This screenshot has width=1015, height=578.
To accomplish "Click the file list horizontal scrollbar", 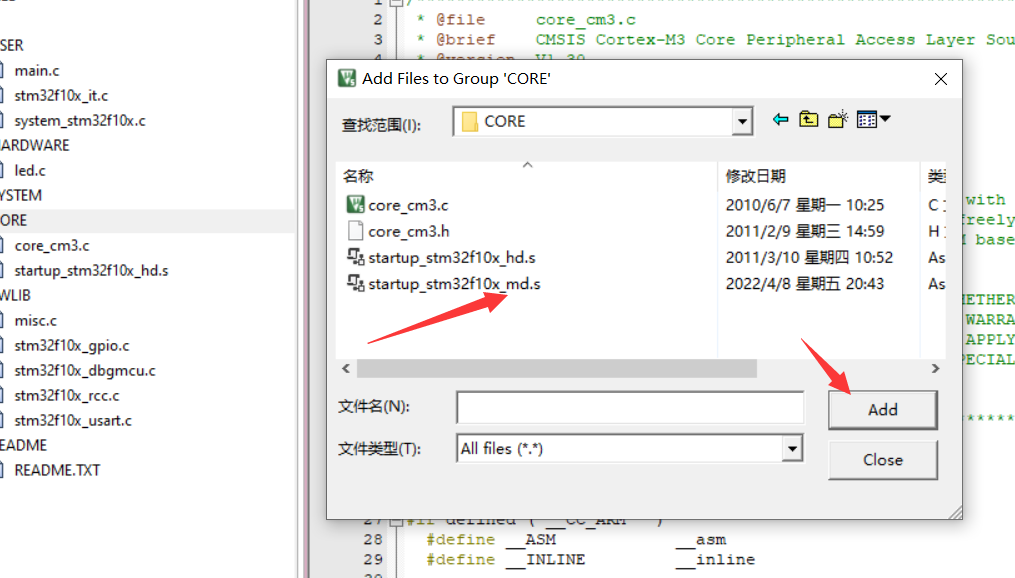I will [557, 368].
